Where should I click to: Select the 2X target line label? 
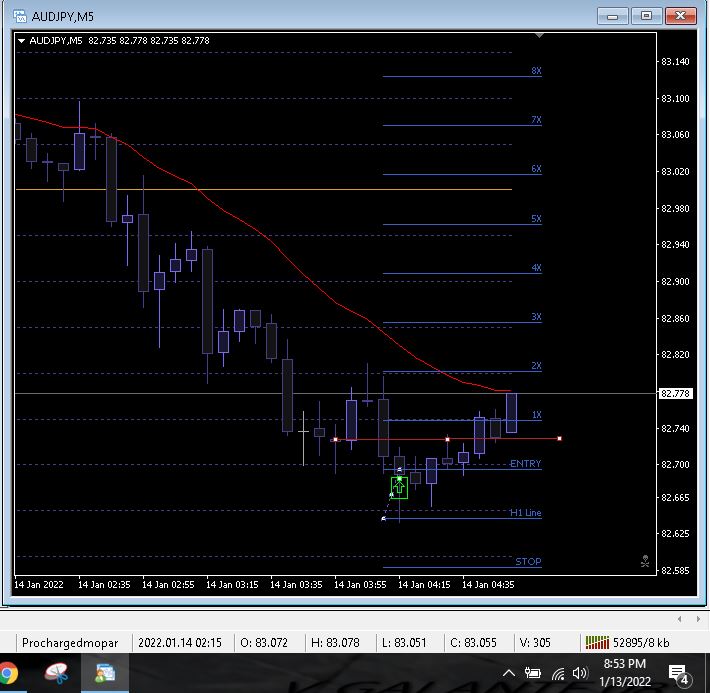point(536,366)
